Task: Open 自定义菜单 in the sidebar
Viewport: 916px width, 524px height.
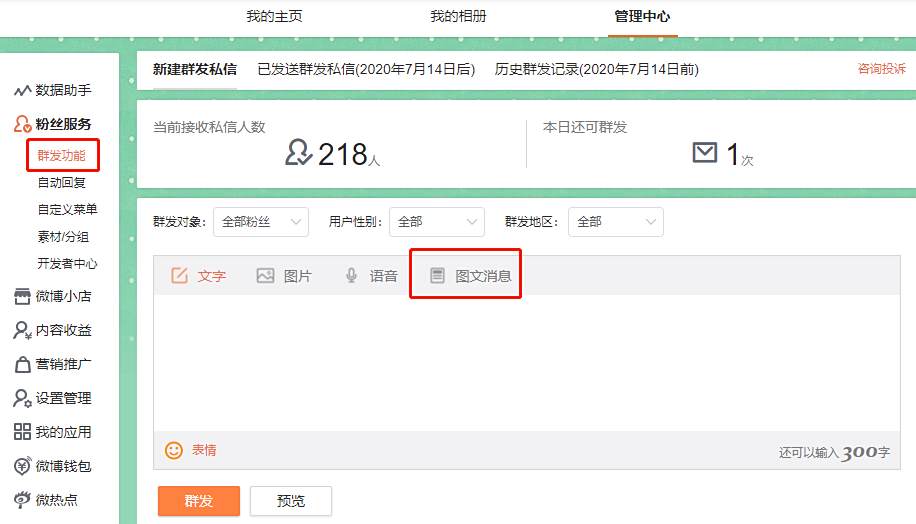Action: (x=67, y=209)
